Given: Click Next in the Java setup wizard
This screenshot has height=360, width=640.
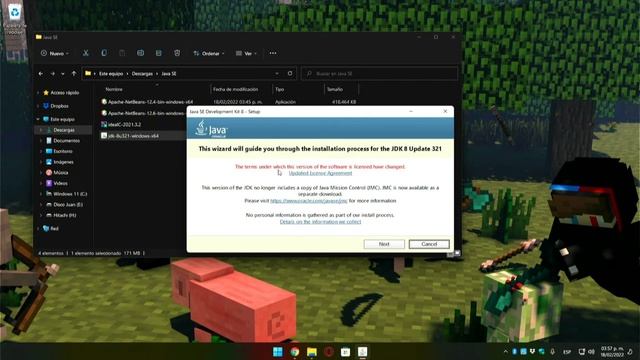Looking at the screenshot, I should [384, 244].
